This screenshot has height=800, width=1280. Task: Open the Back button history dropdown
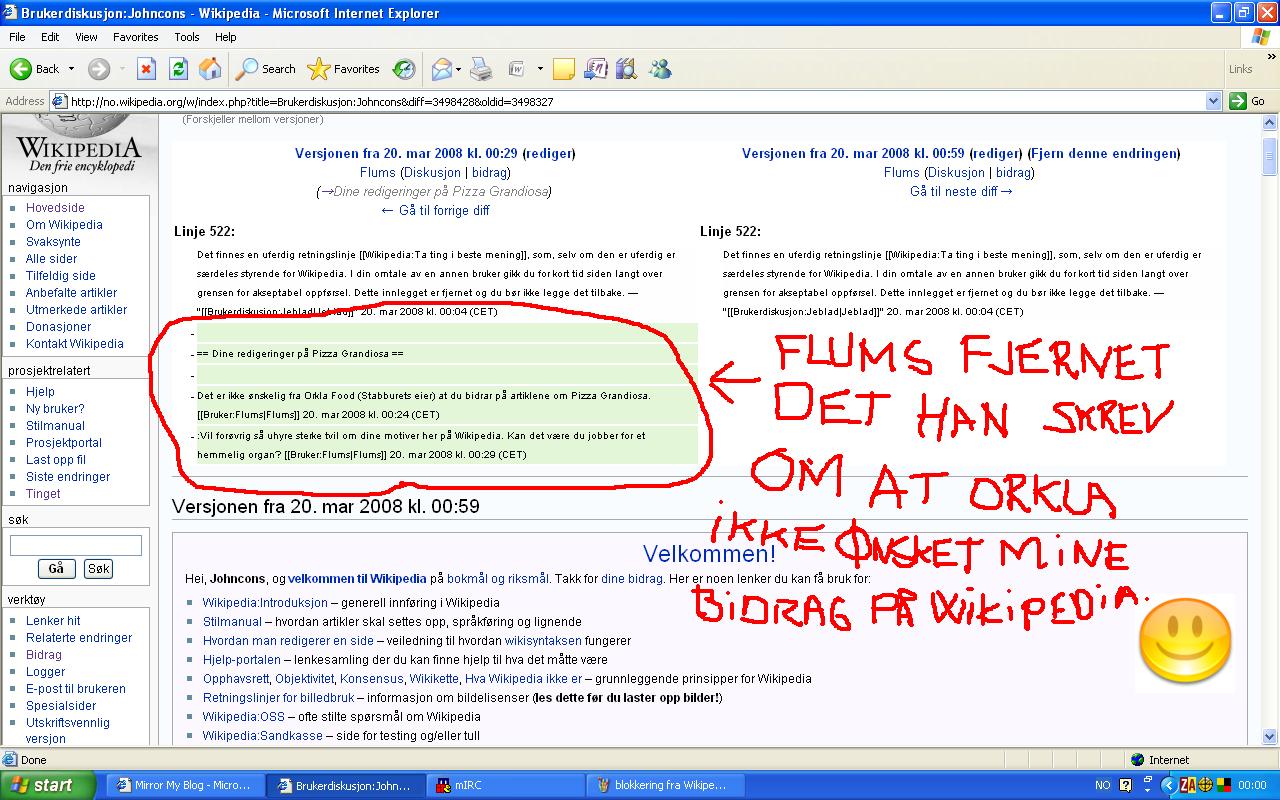pyautogui.click(x=71, y=69)
